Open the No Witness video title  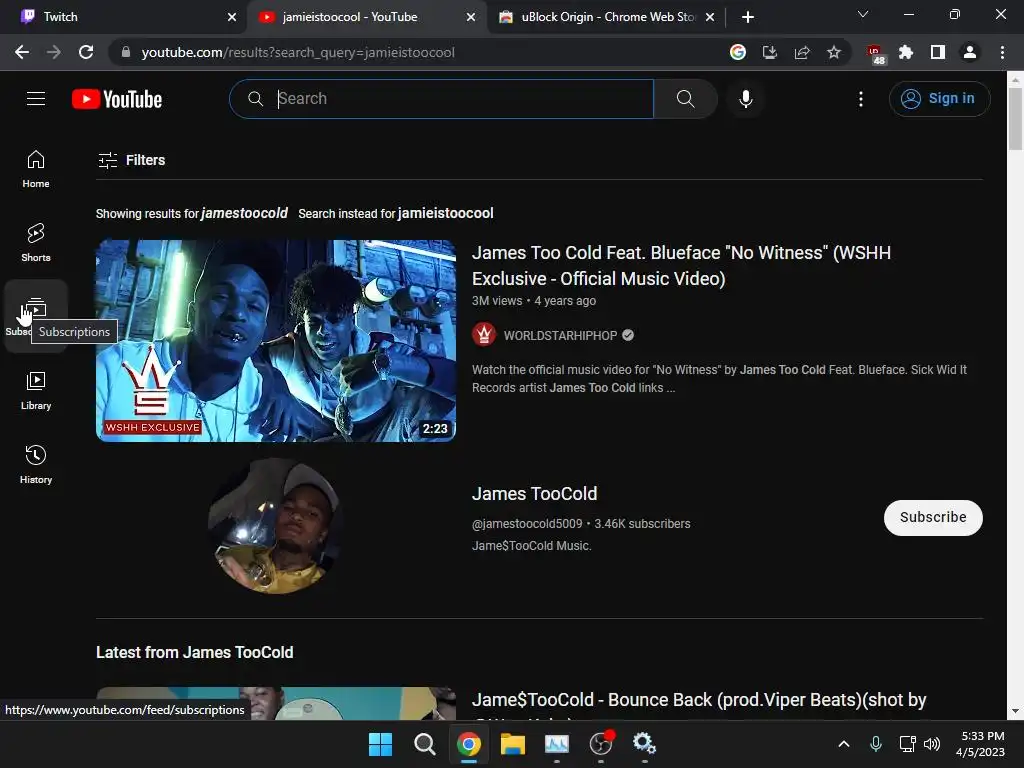click(x=681, y=266)
